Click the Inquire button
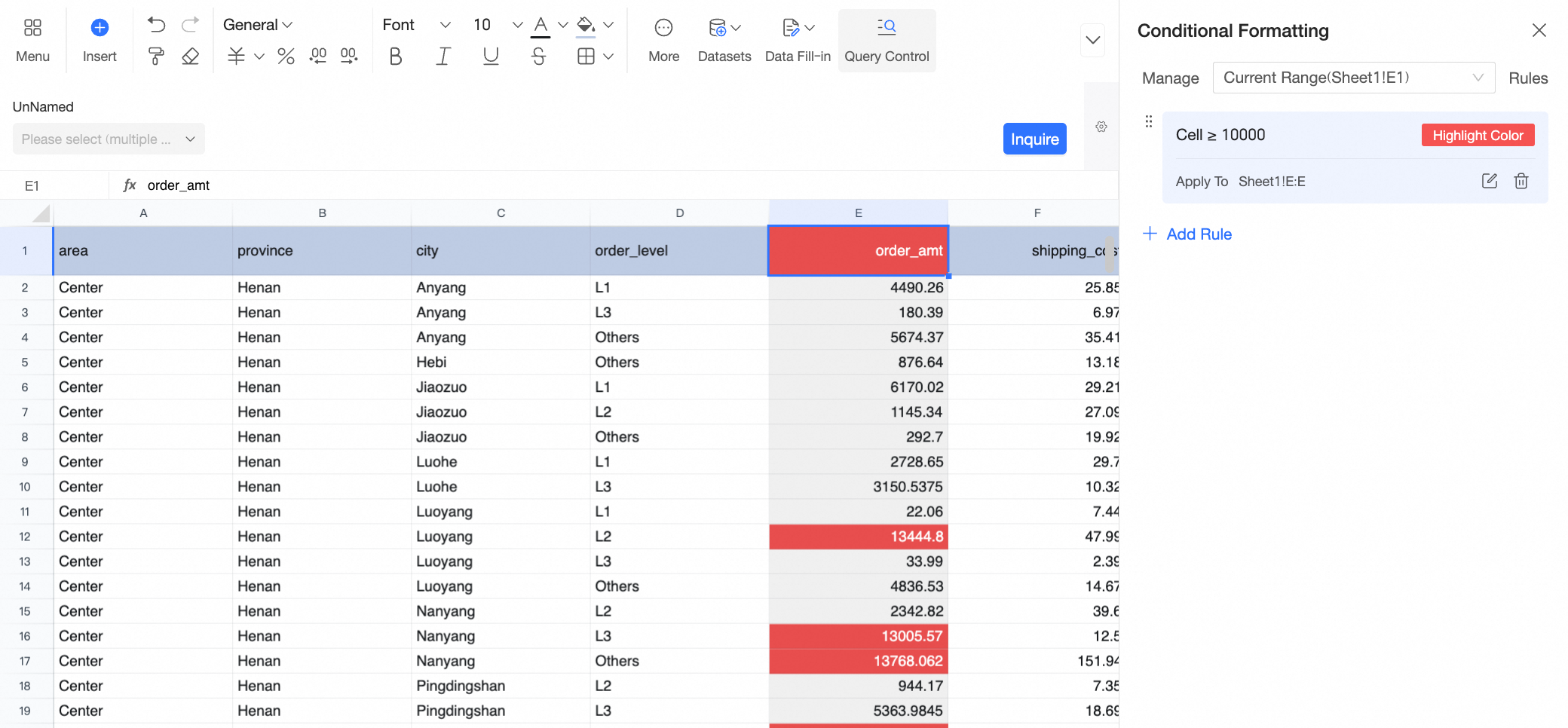This screenshot has width=1568, height=728. point(1034,139)
